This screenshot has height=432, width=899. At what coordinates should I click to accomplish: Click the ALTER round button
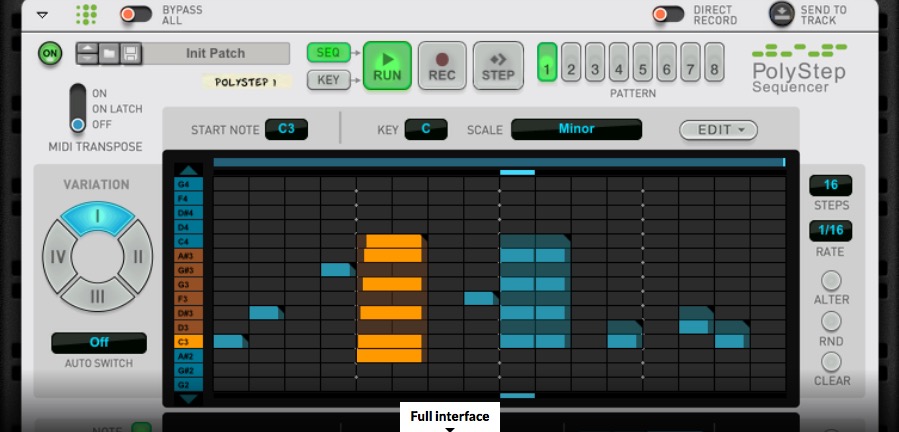[x=831, y=281]
